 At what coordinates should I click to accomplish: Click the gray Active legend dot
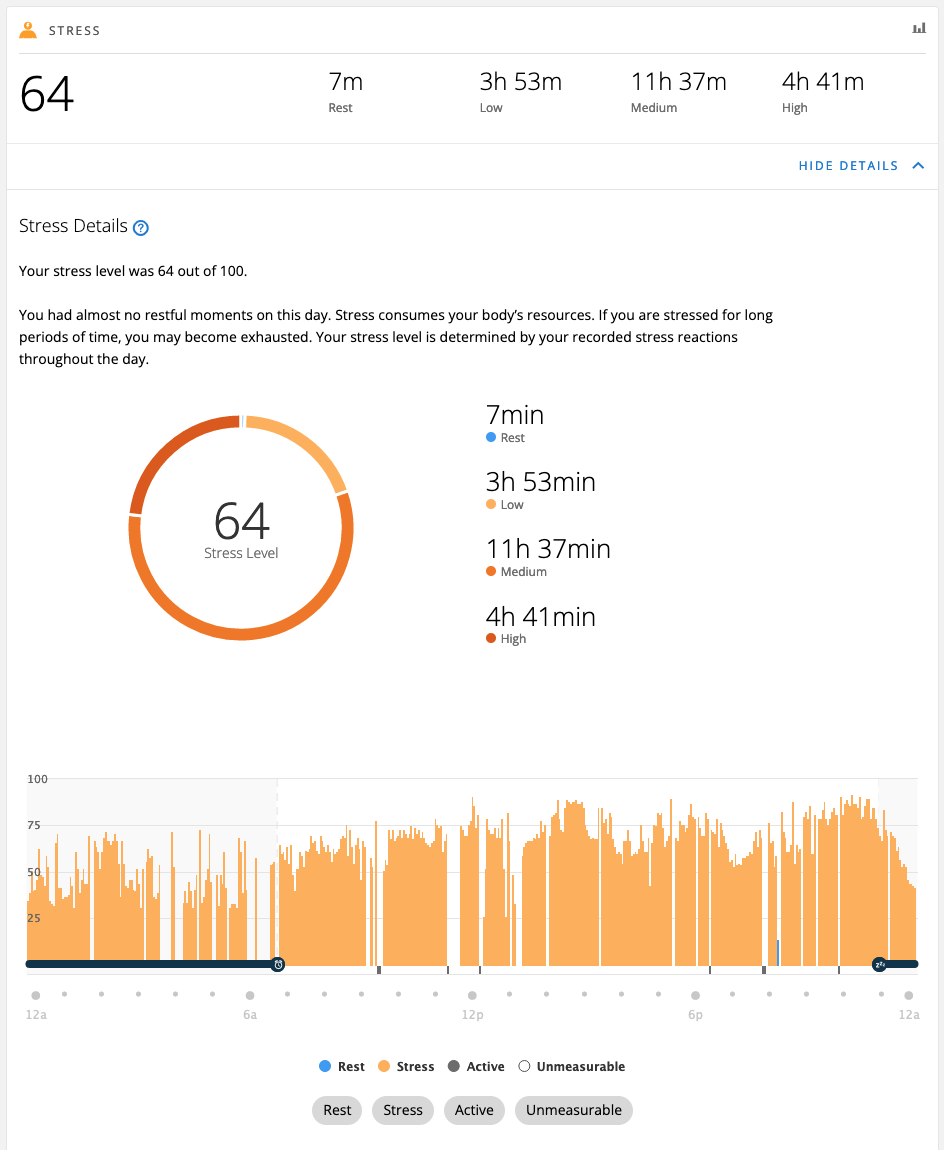click(x=453, y=1067)
